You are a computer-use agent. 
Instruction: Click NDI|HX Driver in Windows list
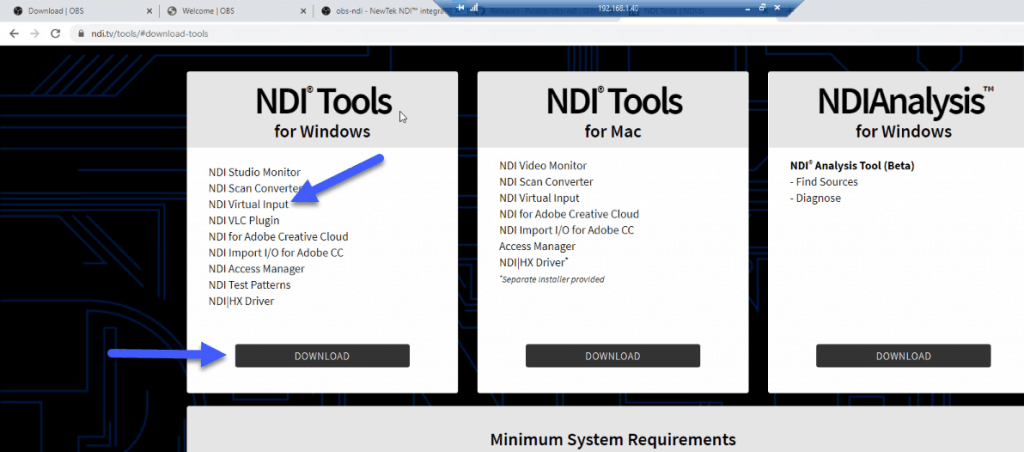click(241, 302)
